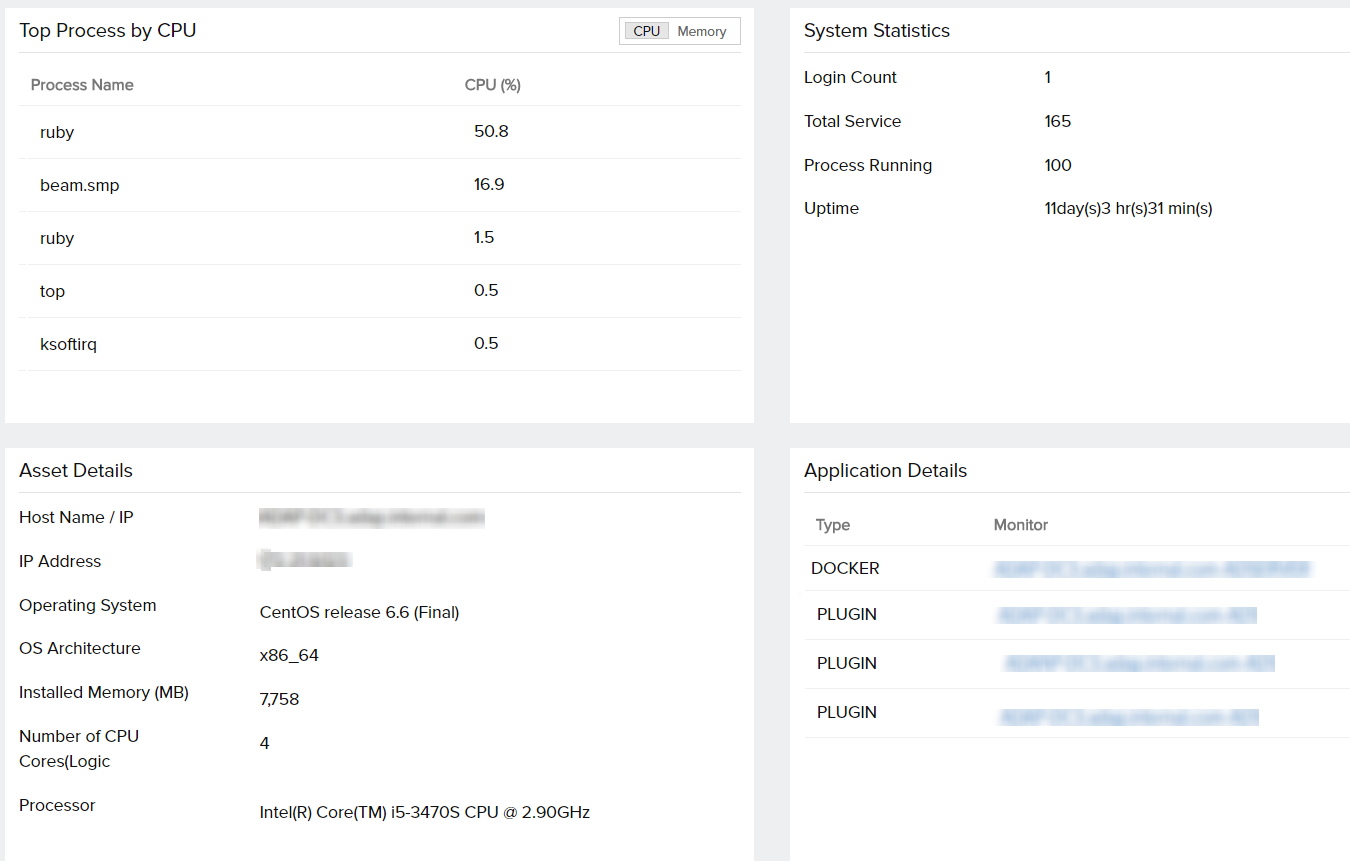Click the System Statistics heading

point(876,31)
